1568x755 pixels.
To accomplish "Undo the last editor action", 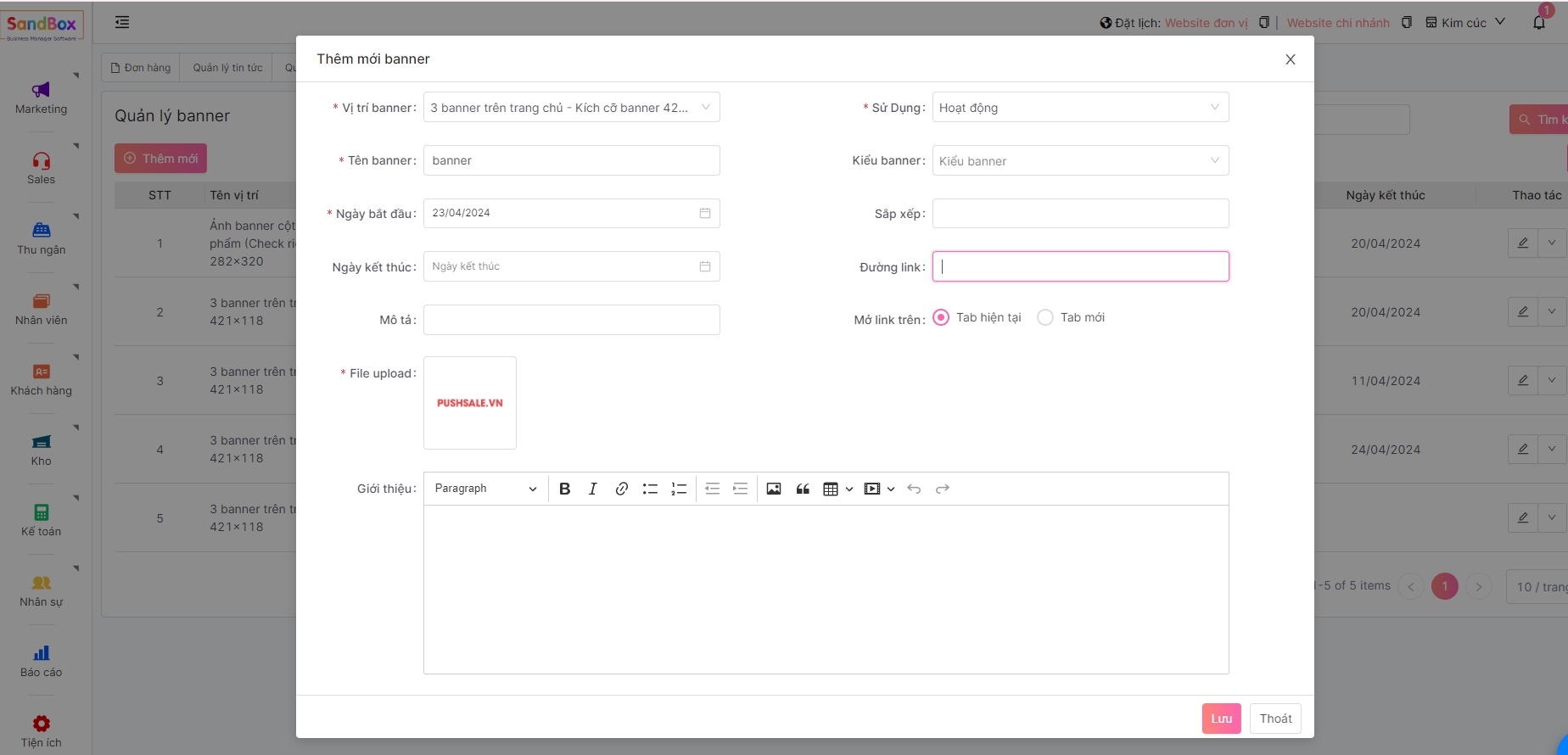I will point(914,489).
